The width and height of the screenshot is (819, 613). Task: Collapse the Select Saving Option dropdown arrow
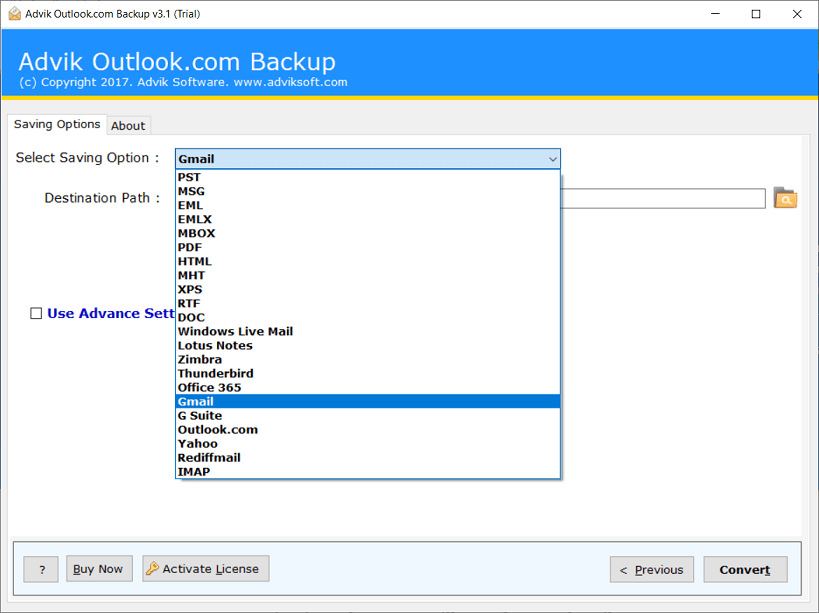pyautogui.click(x=552, y=159)
